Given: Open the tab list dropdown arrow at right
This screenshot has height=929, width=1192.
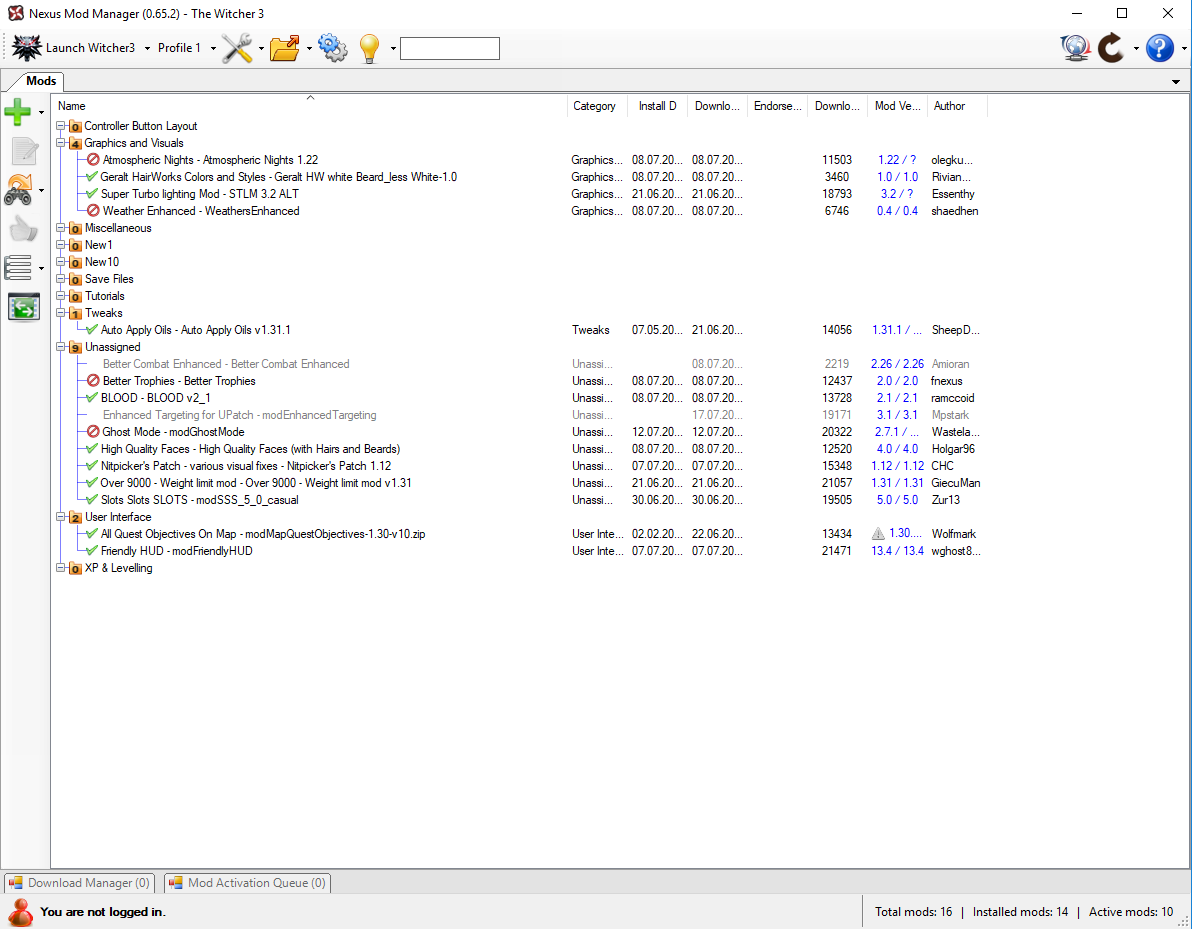Looking at the screenshot, I should tap(1176, 81).
